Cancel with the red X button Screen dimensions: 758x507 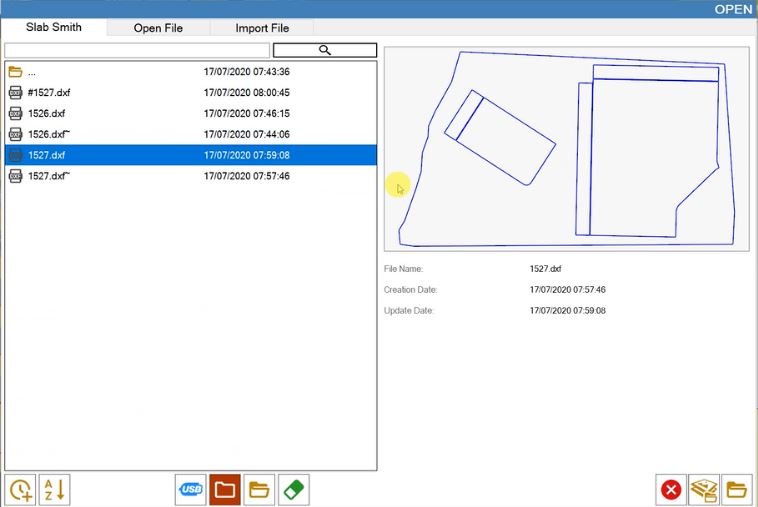point(671,490)
